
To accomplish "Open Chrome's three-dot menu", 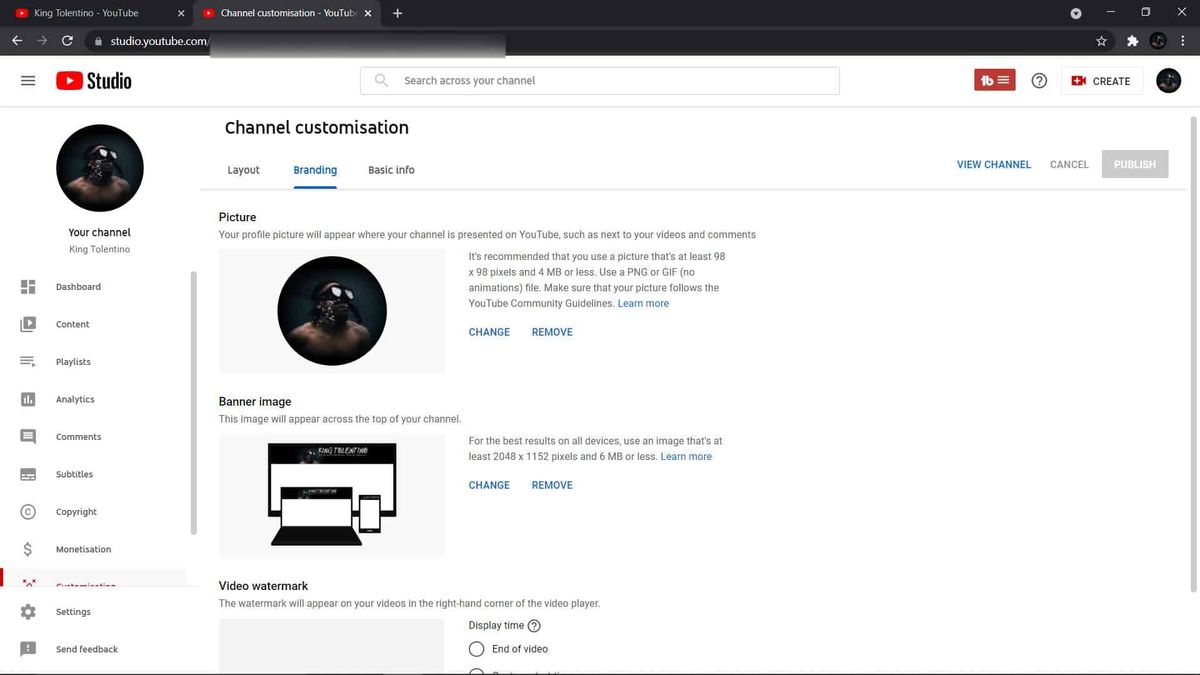I will click(1183, 41).
